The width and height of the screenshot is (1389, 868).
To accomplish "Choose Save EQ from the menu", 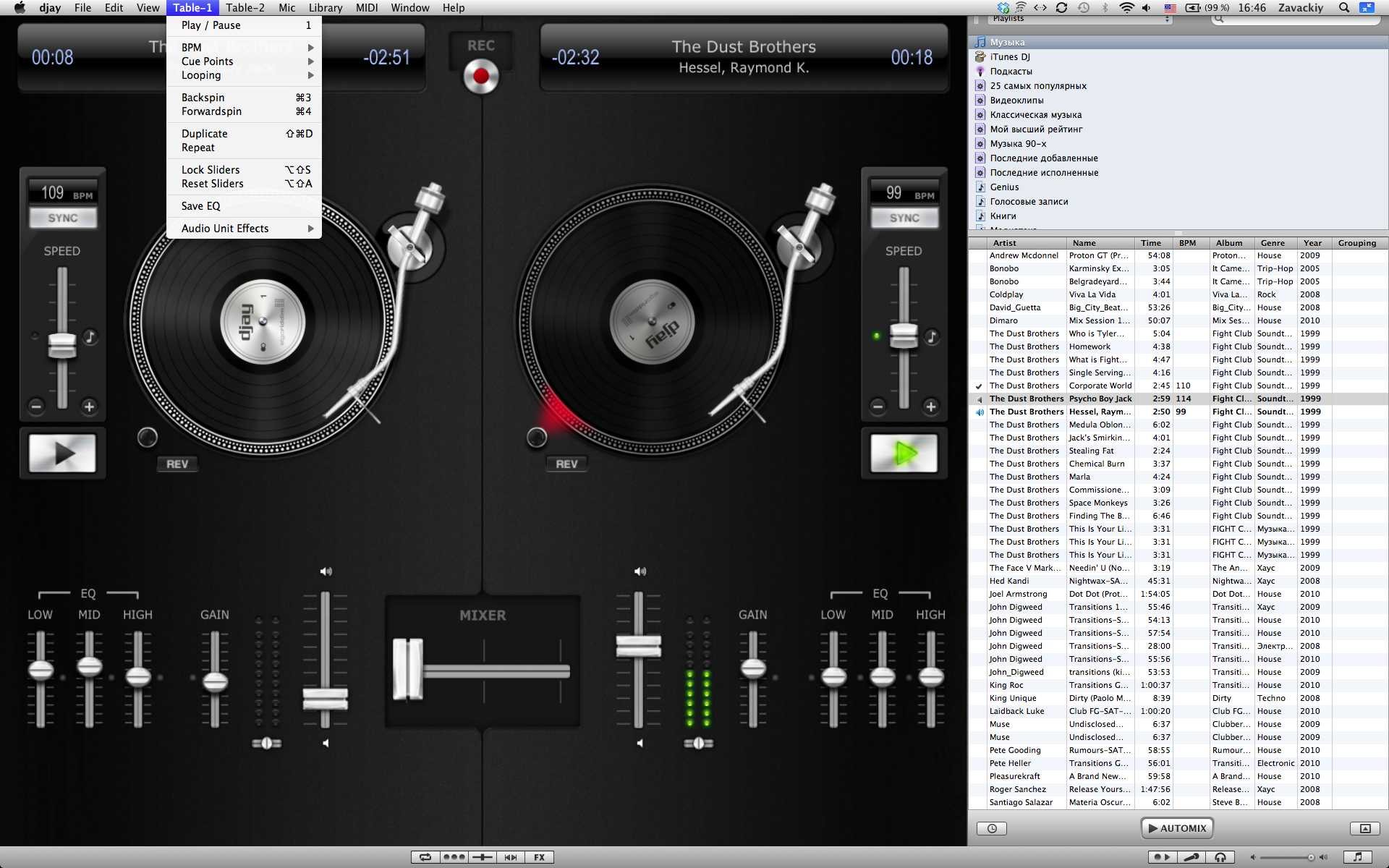I will tap(244, 206).
